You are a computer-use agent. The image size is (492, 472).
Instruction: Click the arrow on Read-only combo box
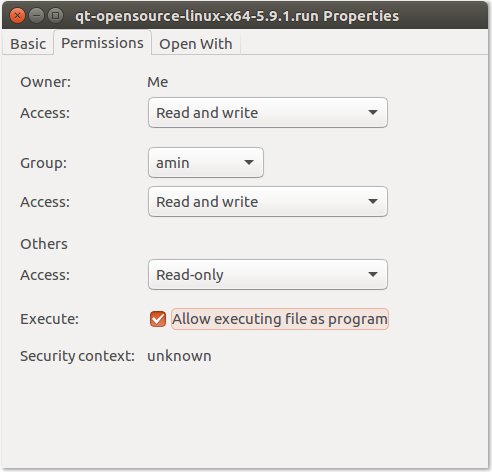(373, 275)
